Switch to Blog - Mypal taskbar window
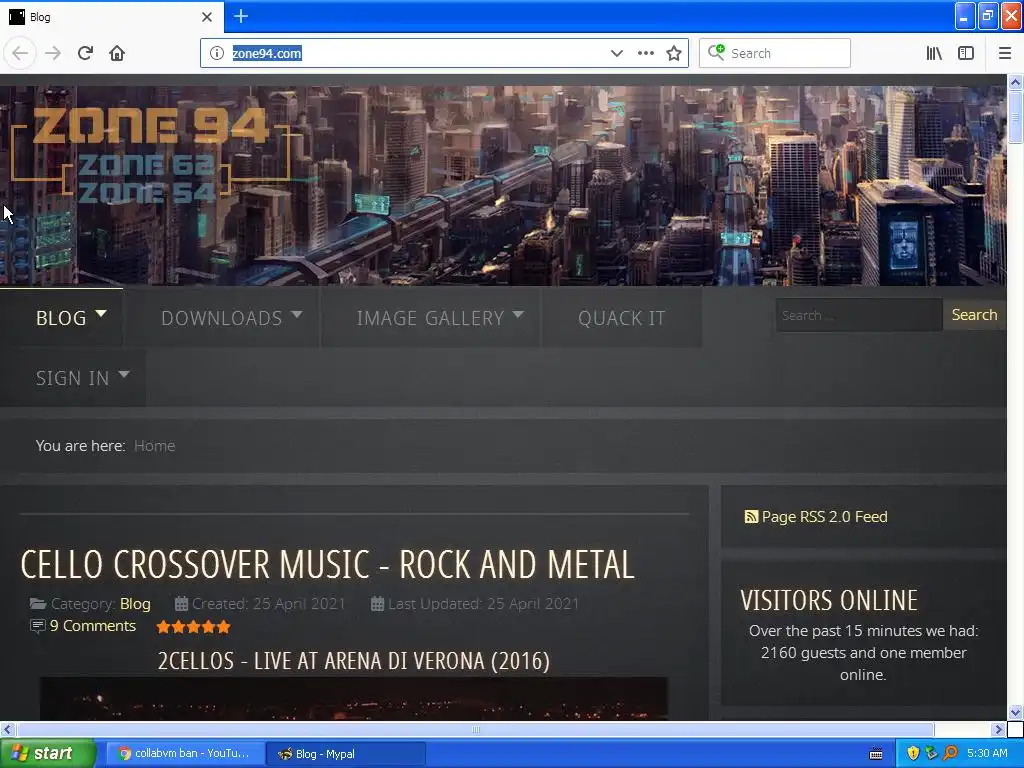Image resolution: width=1024 pixels, height=768 pixels. click(x=346, y=754)
